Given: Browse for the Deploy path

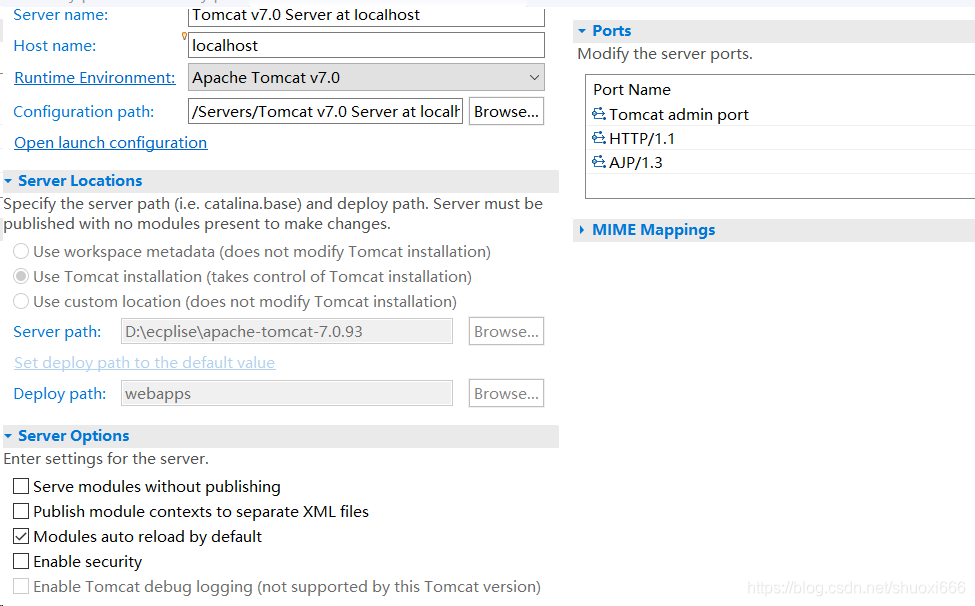Looking at the screenshot, I should [506, 393].
